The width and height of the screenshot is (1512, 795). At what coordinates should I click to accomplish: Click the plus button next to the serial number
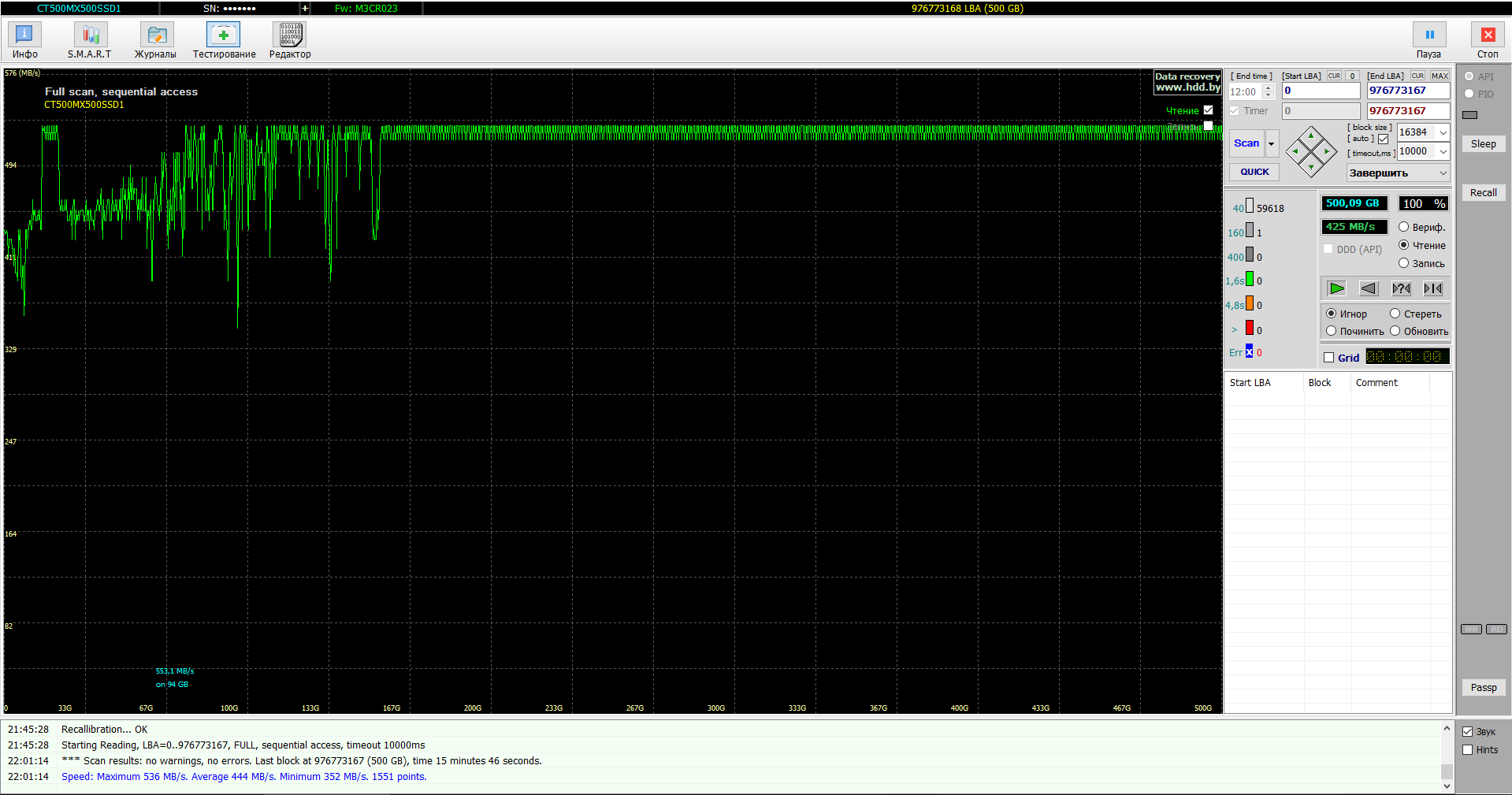305,9
